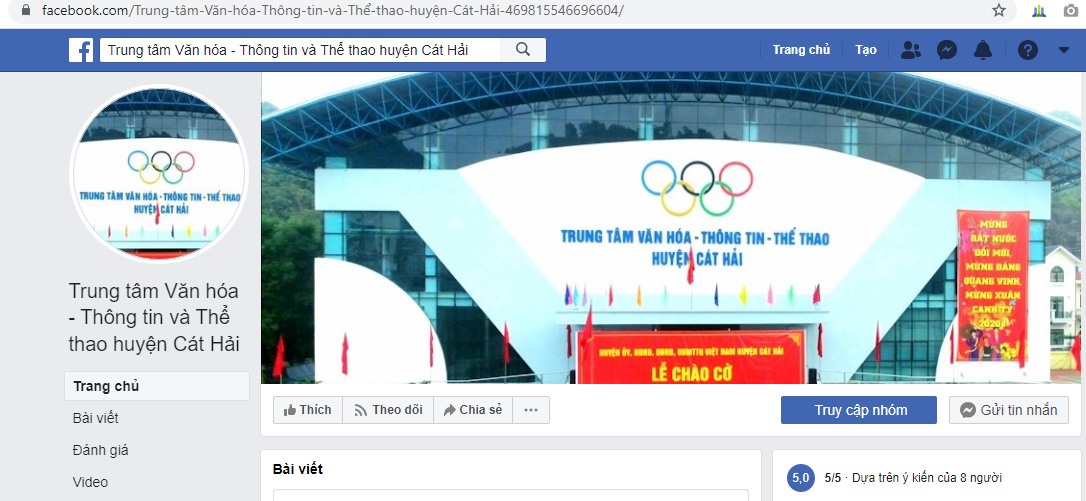Toggle Theo dõi (Follow) on the page
Screen dimensions: 1086x501
click(388, 410)
